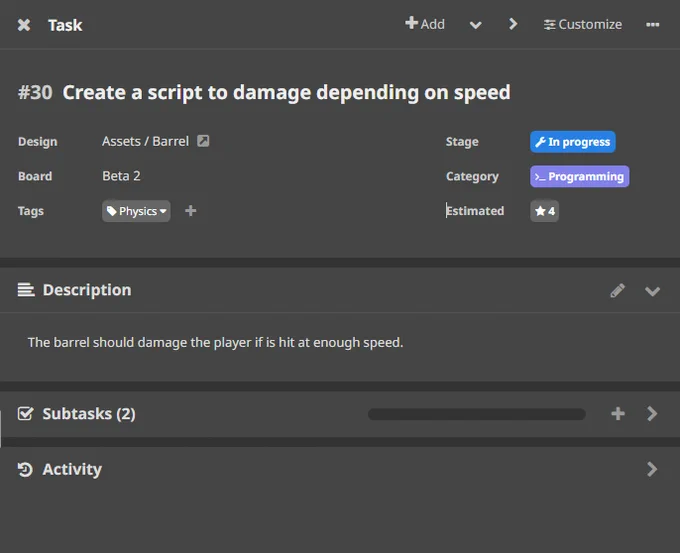Open the down chevron next to Add
This screenshot has height=553, width=680.
coord(476,25)
